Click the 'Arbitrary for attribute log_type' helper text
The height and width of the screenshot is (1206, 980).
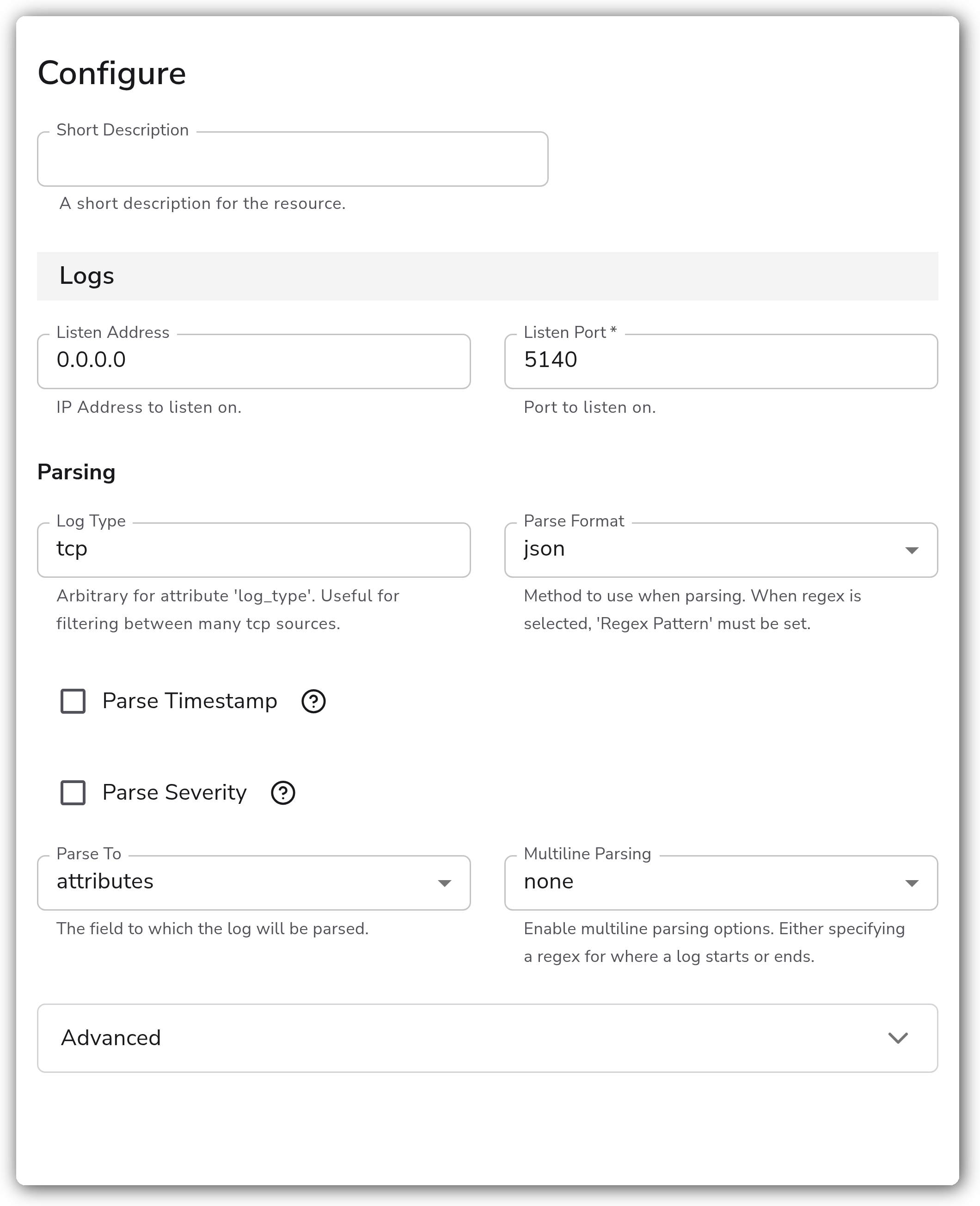coord(227,610)
